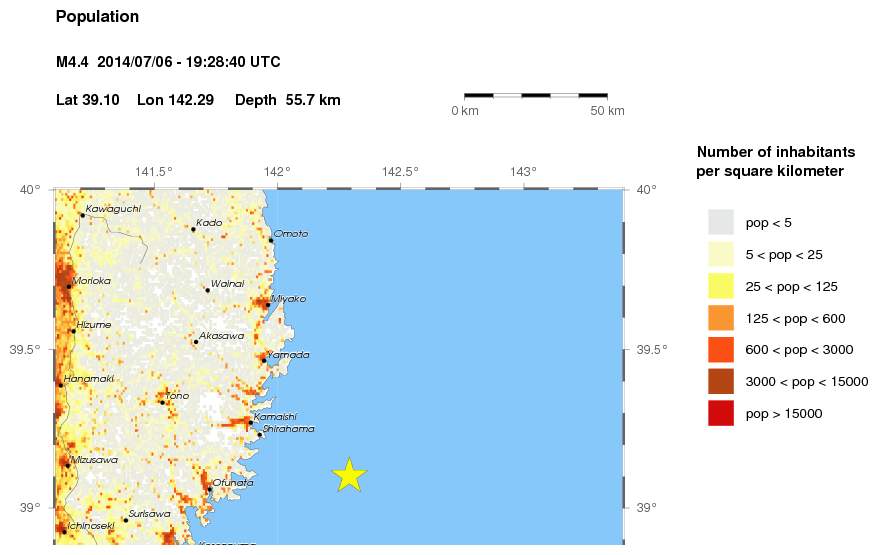Click the Hanamaki city label
The width and height of the screenshot is (878, 555).
pyautogui.click(x=89, y=379)
